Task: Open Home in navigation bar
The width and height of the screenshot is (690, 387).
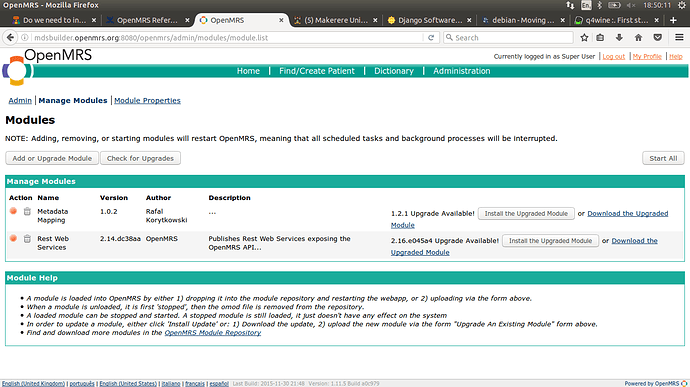Action: [x=248, y=71]
